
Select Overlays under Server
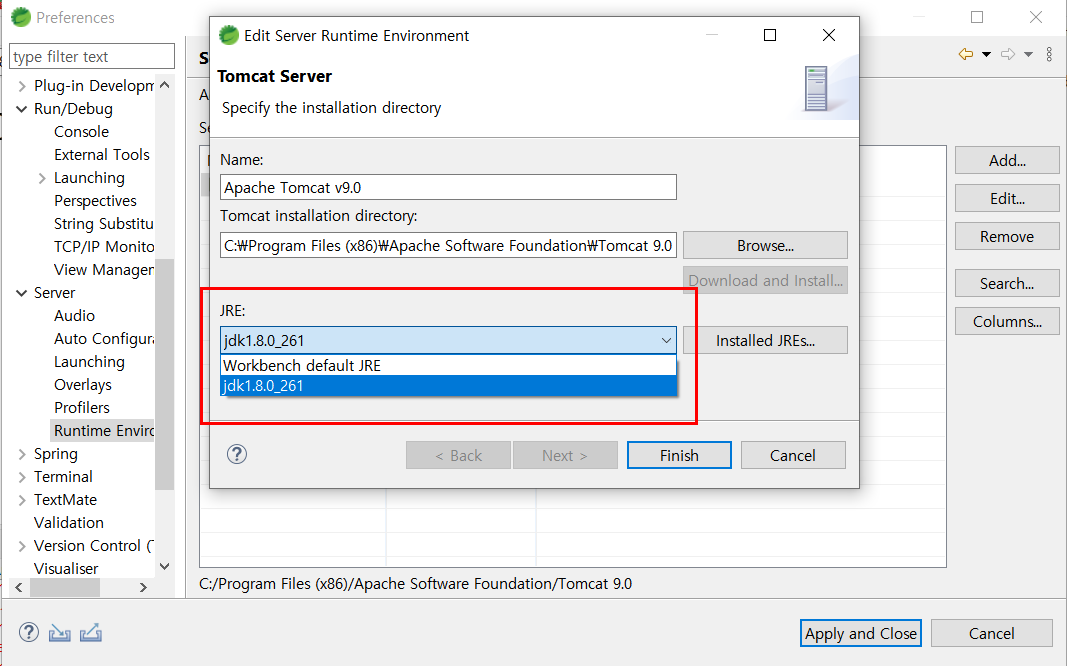pos(82,385)
